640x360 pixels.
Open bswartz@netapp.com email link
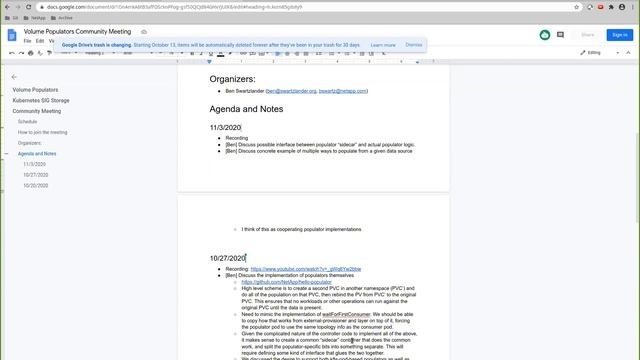342,91
